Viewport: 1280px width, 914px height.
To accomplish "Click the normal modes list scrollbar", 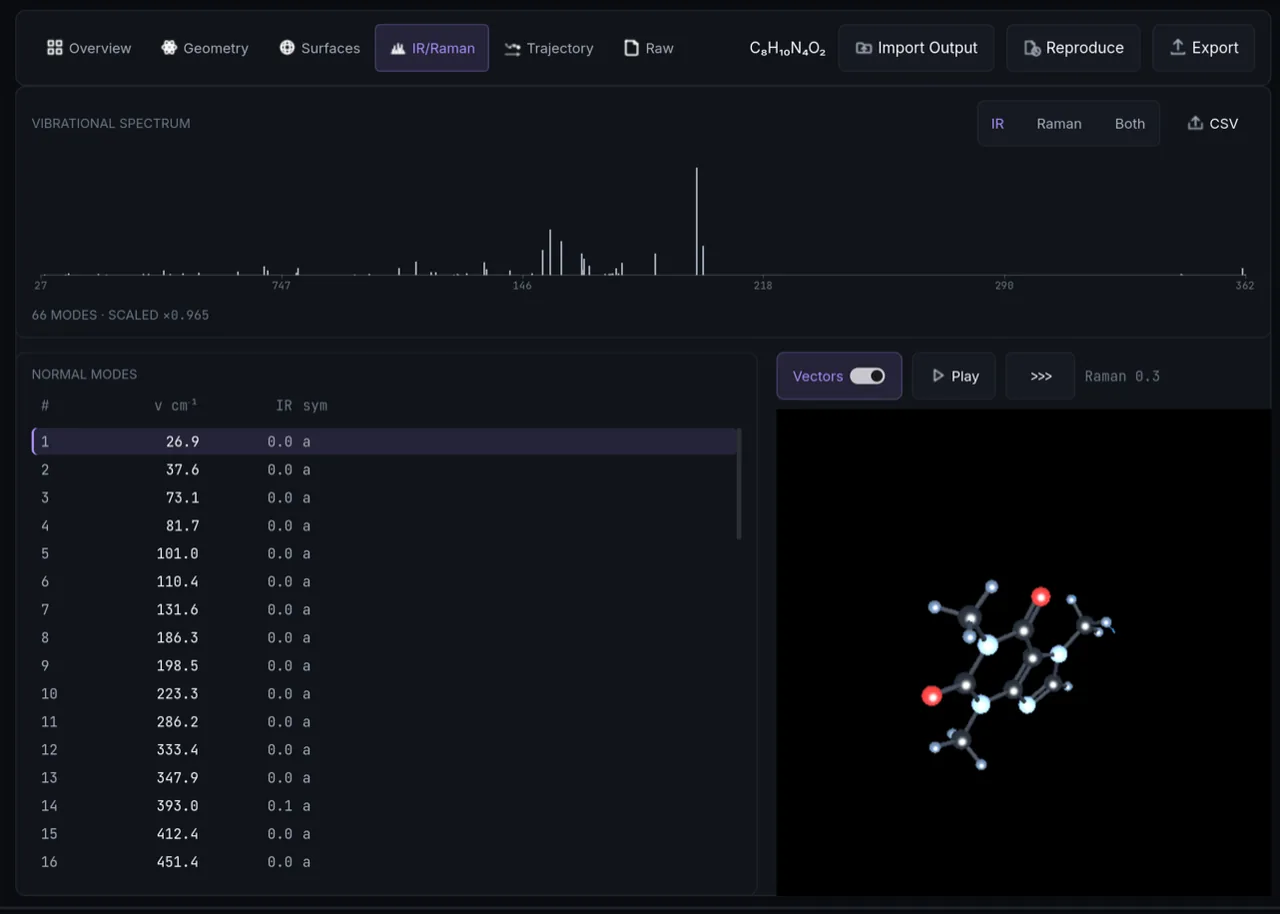I will [739, 484].
